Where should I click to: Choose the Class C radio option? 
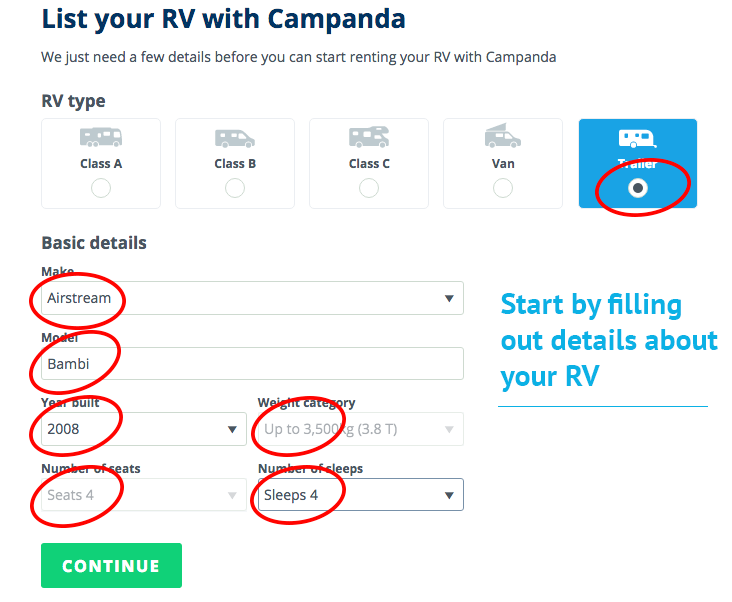(x=369, y=189)
